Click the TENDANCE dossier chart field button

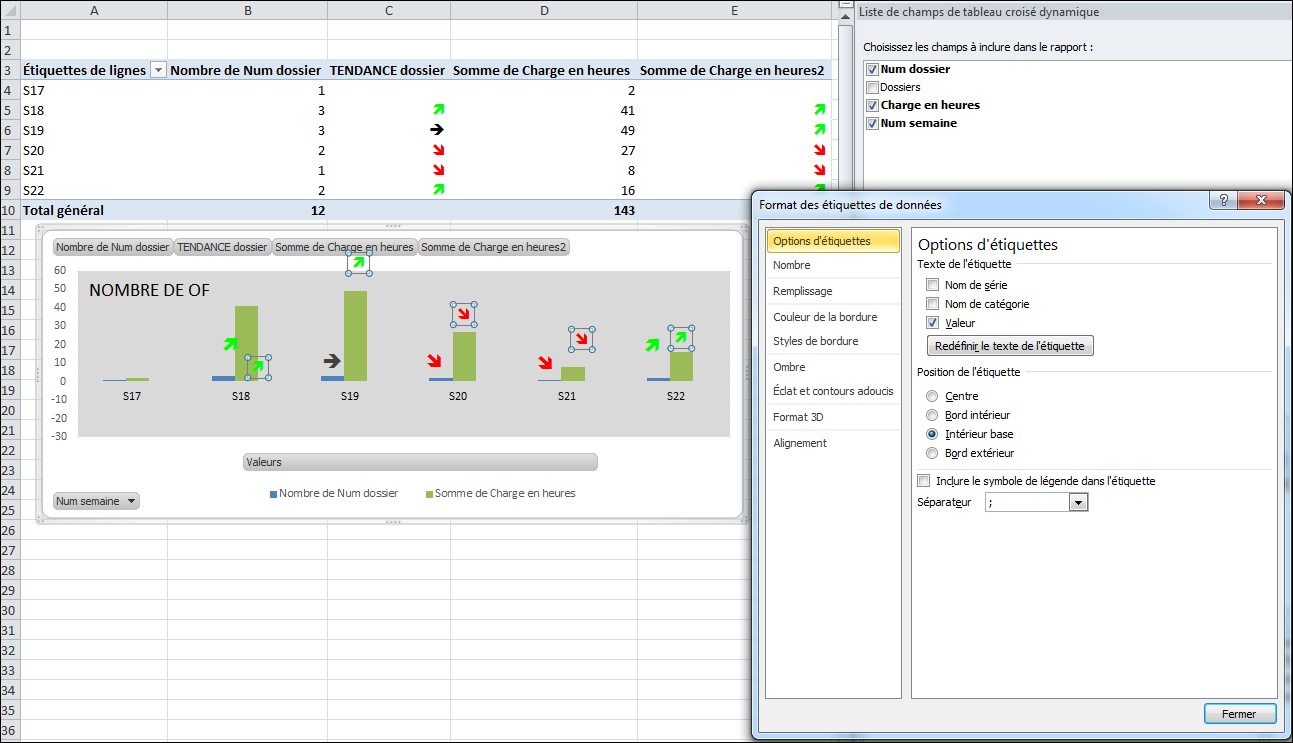(x=223, y=247)
